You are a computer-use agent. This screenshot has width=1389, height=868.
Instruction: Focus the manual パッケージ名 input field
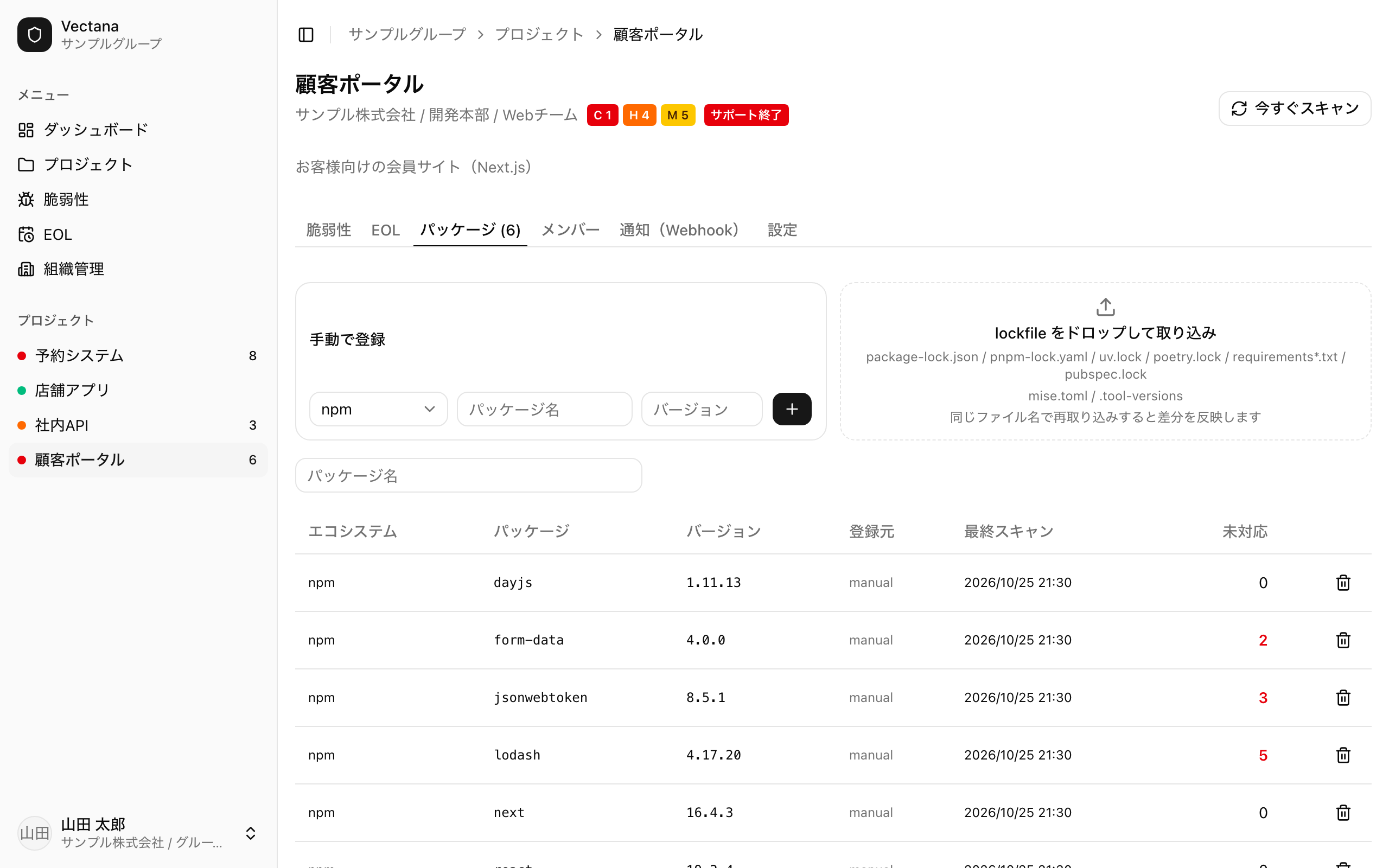pyautogui.click(x=544, y=409)
